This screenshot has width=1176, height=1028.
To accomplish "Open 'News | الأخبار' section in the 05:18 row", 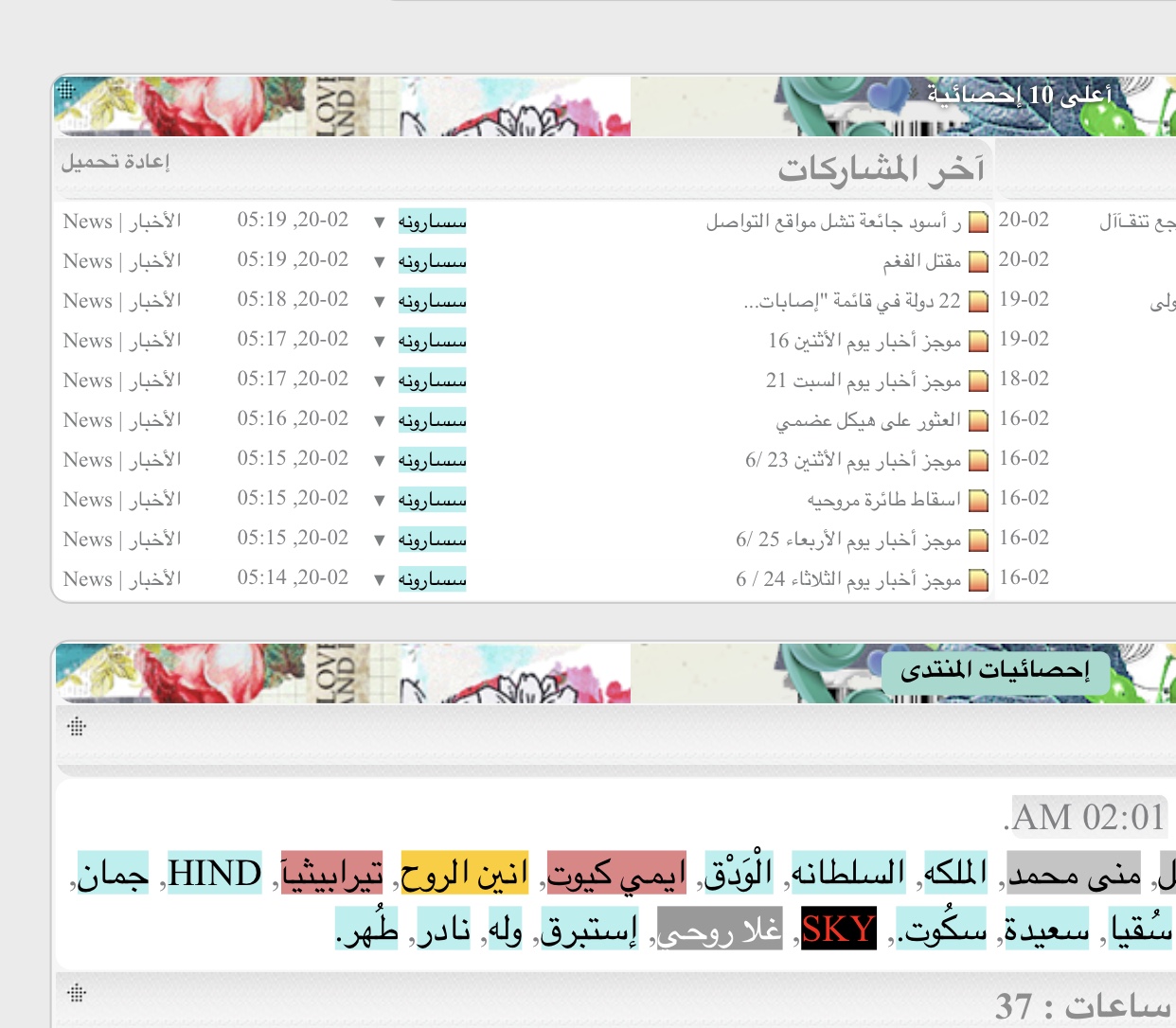I will (122, 301).
